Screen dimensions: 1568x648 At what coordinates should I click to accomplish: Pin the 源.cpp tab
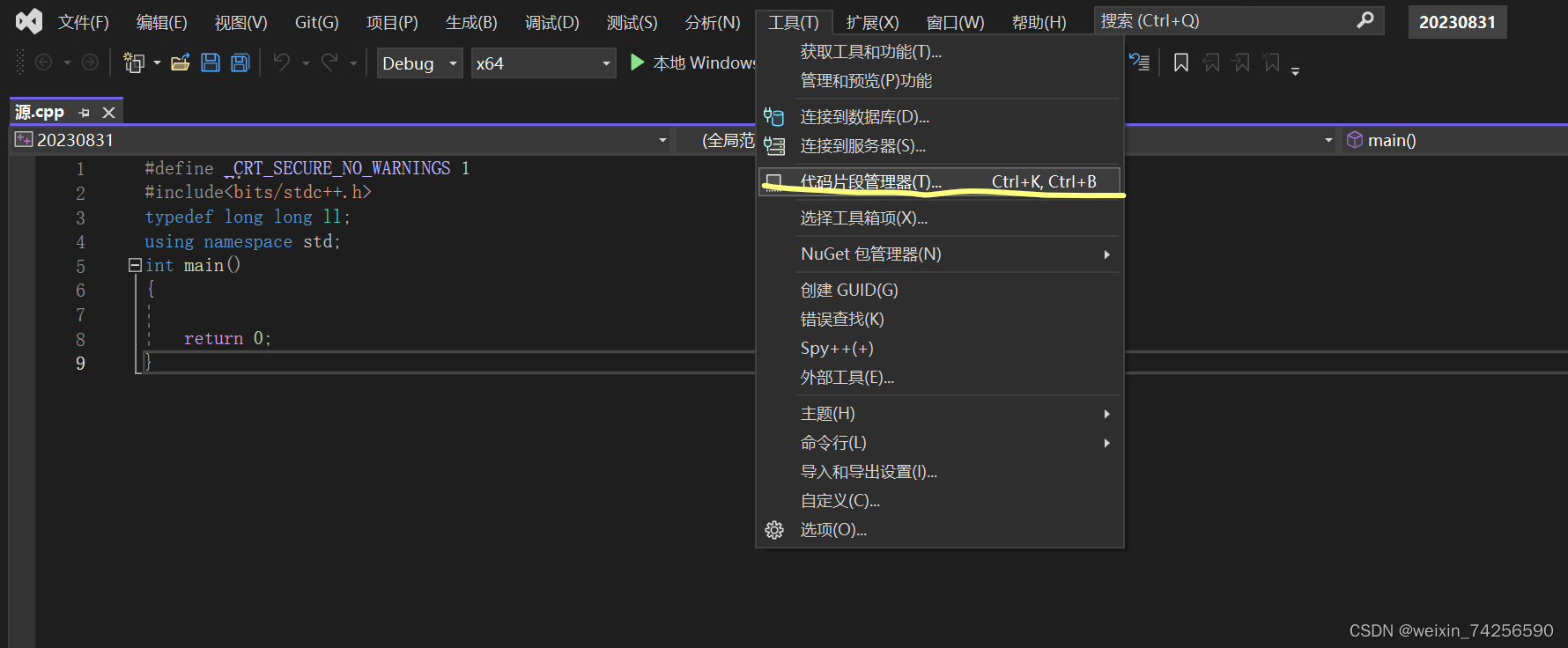click(x=85, y=113)
